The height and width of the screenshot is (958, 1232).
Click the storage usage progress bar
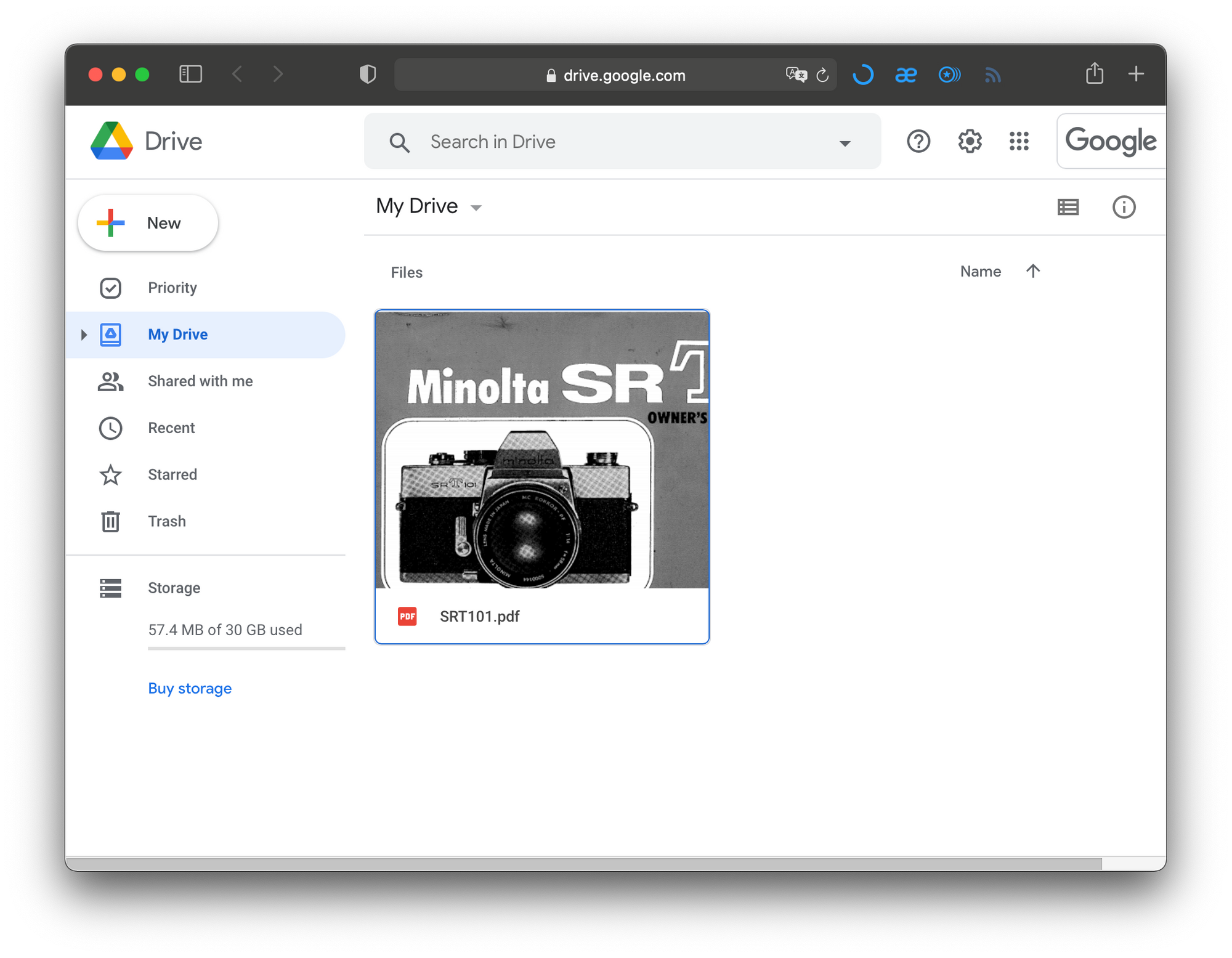click(x=246, y=648)
